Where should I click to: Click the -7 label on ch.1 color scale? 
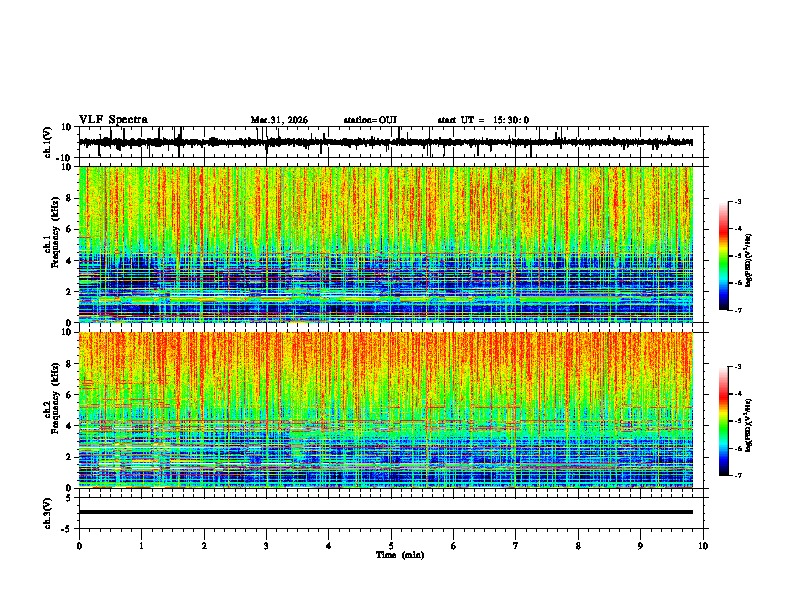[738, 310]
